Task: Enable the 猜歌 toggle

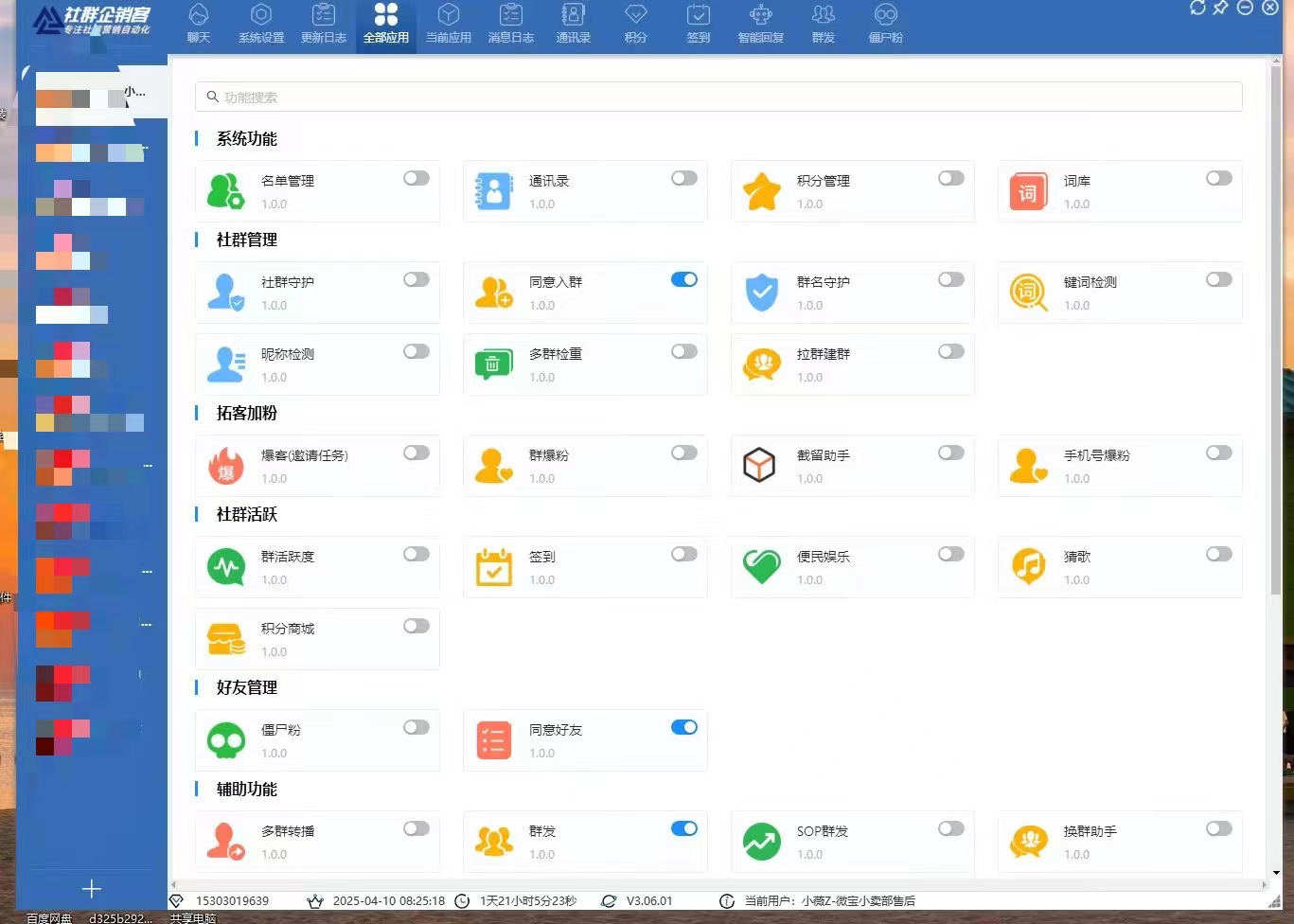Action: tap(1219, 554)
